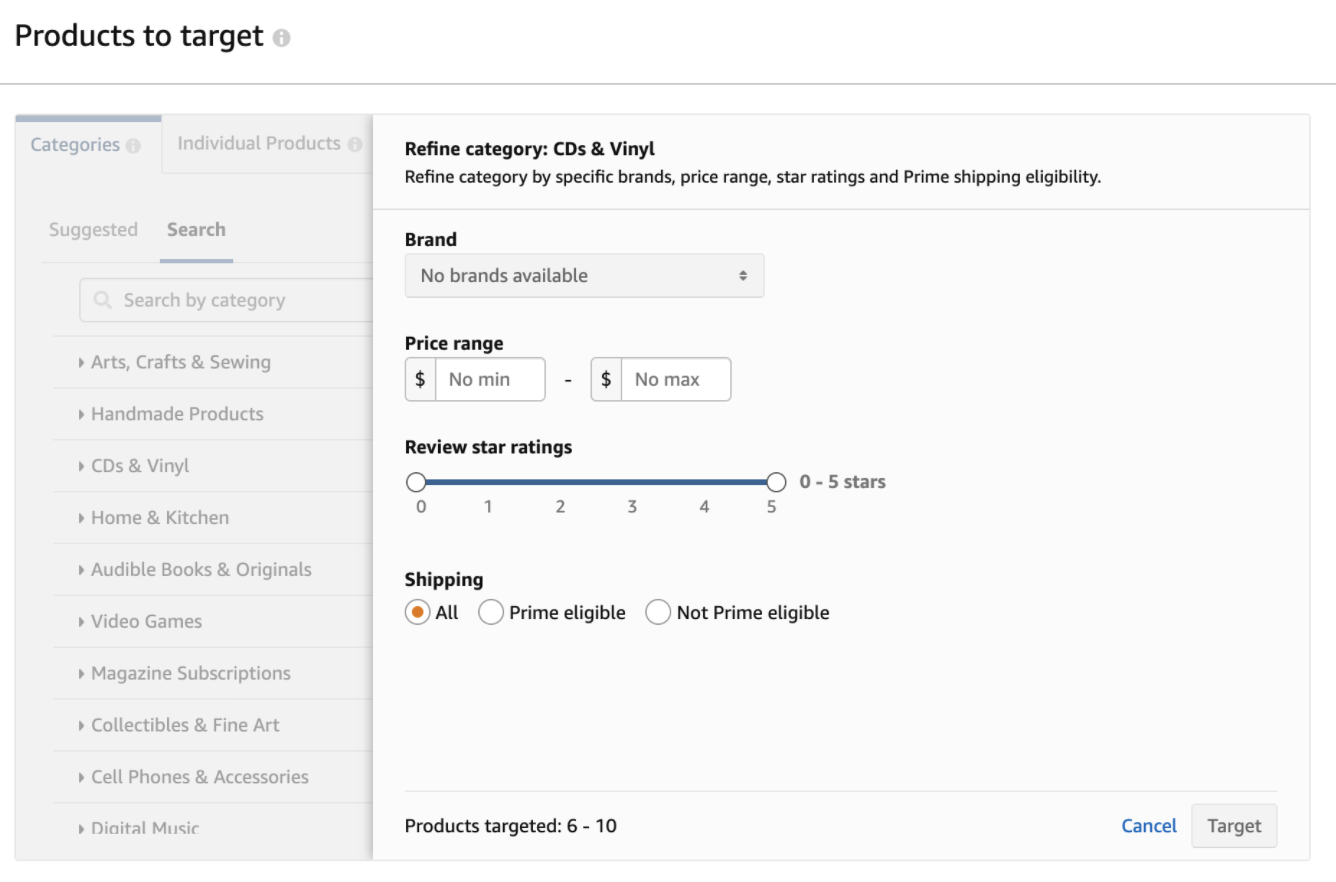
Task: Select the All shipping radio button
Action: tap(417, 612)
